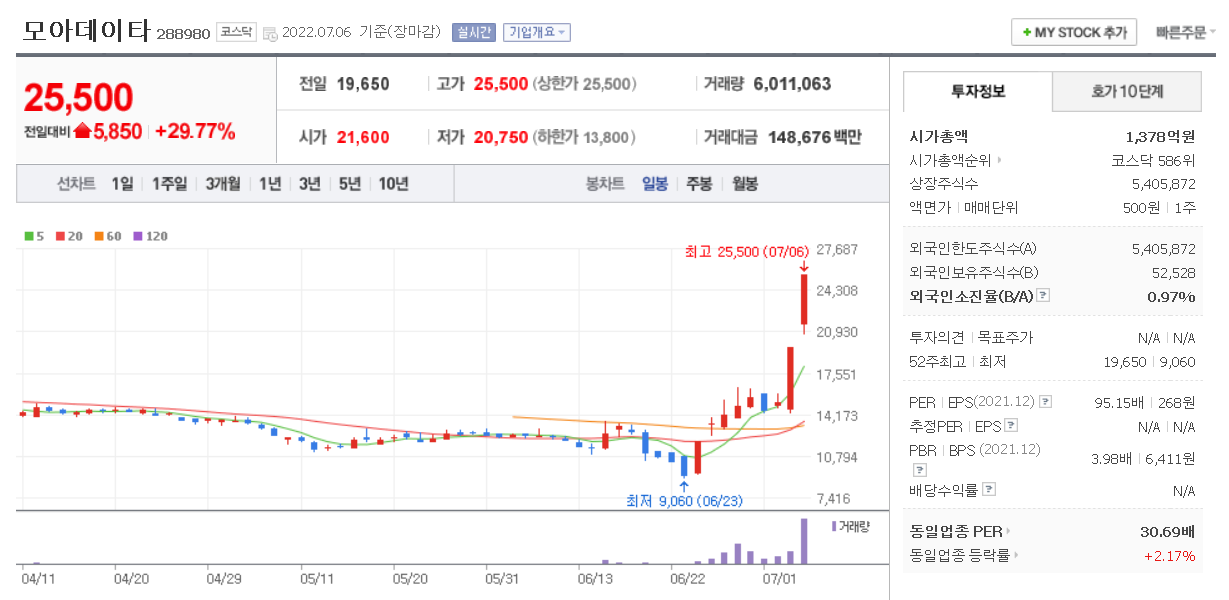Click the 저가 20,750 value
The width and height of the screenshot is (1229, 600).
pos(501,137)
